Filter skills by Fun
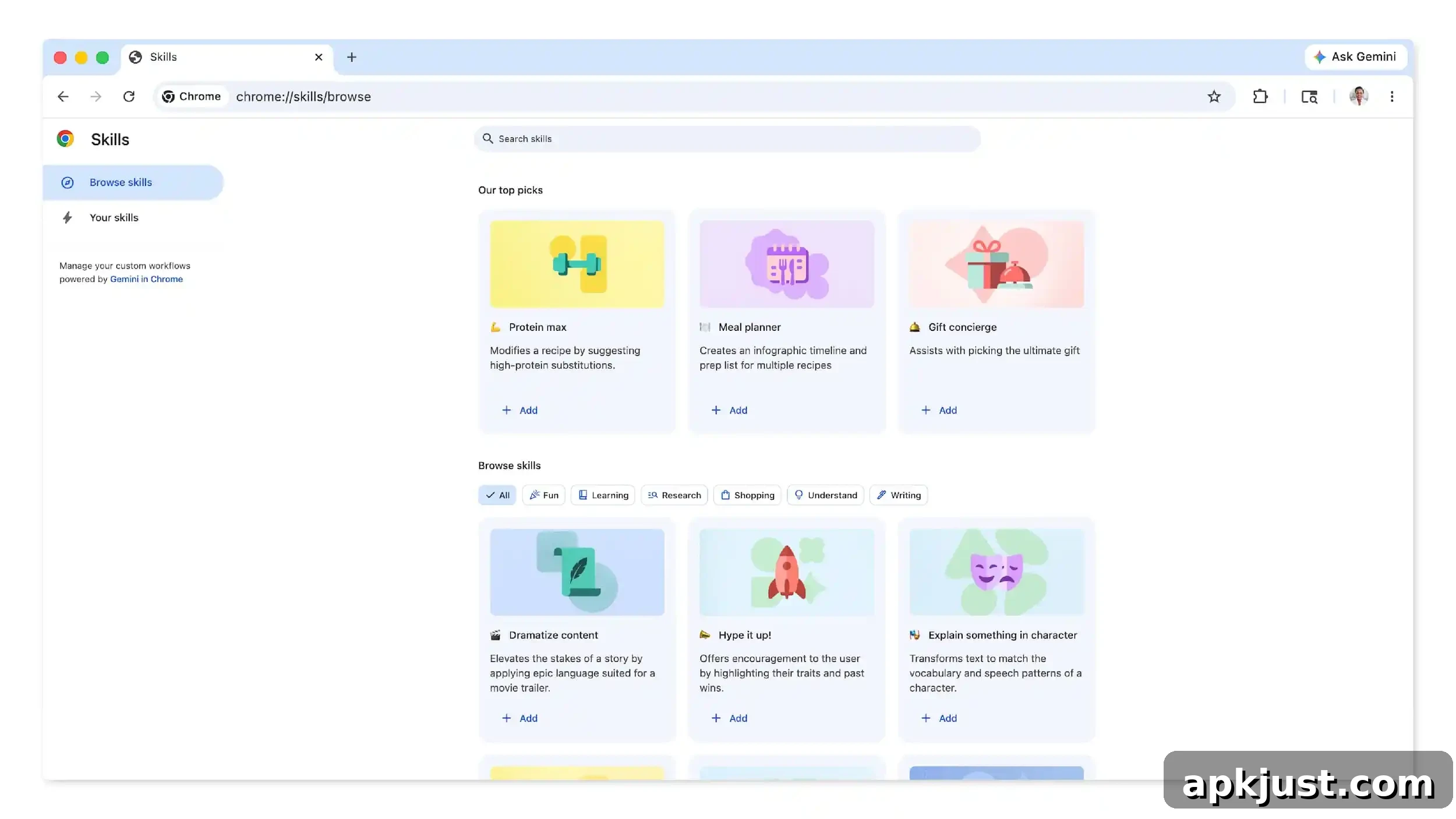1456x819 pixels. [543, 495]
